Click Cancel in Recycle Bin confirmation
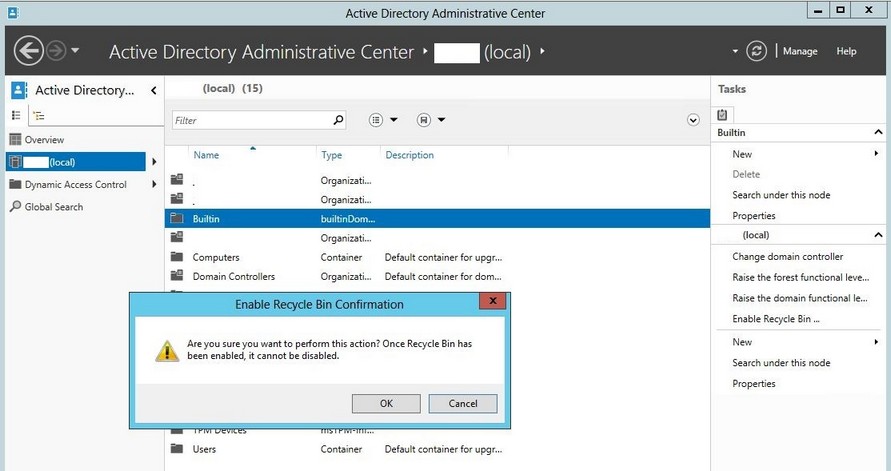 click(x=463, y=403)
